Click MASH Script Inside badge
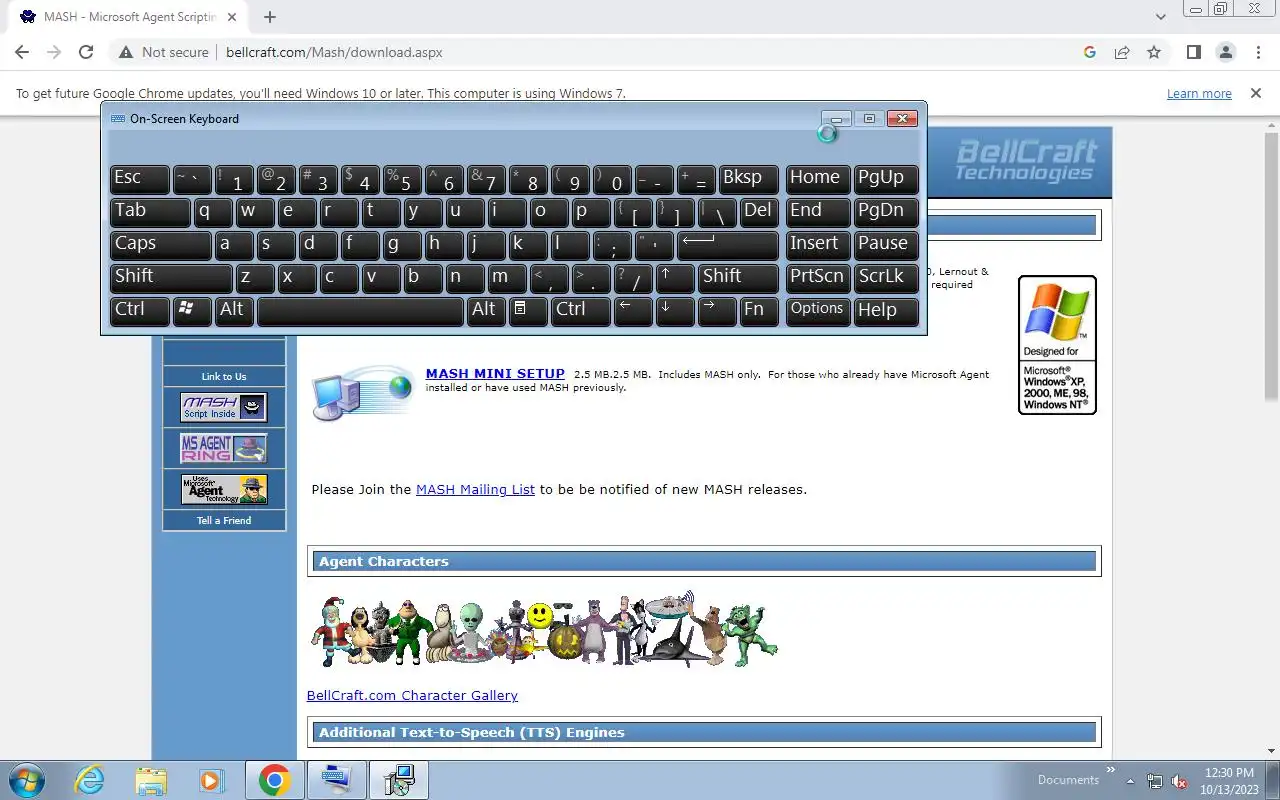This screenshot has height=800, width=1280. [x=224, y=407]
